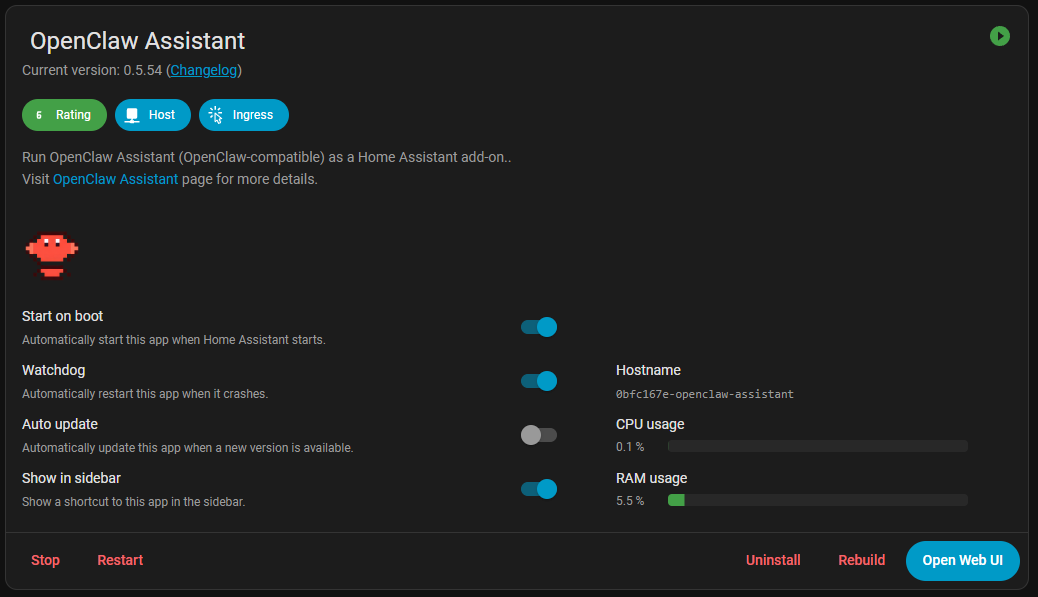Click the Ingress chip
Viewport: 1038px width, 597px height.
244,115
